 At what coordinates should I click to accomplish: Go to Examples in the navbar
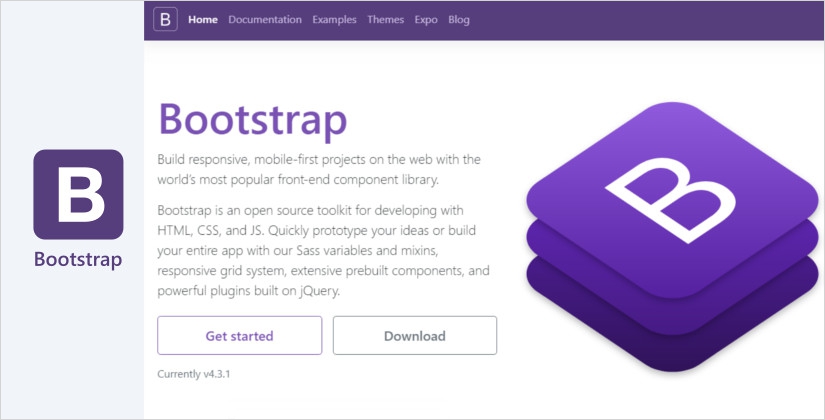click(x=334, y=20)
